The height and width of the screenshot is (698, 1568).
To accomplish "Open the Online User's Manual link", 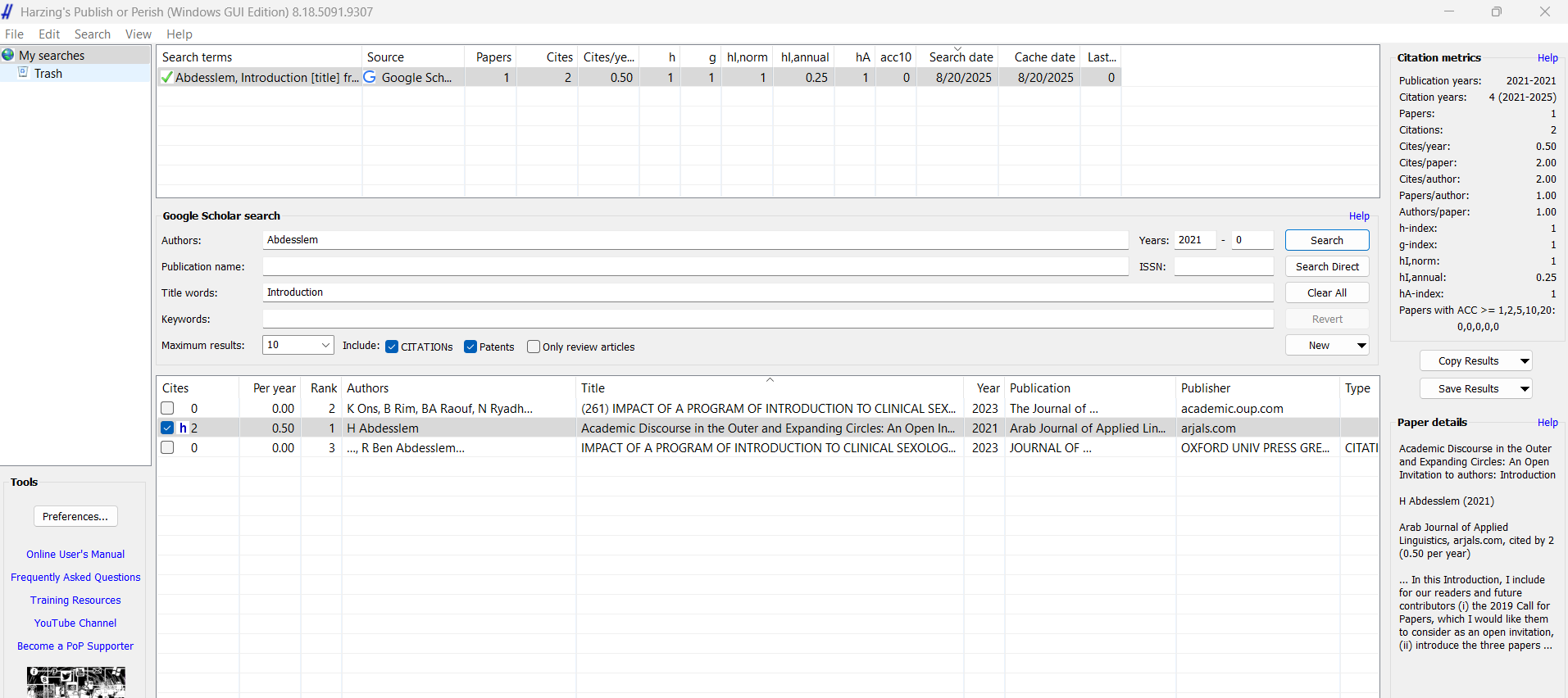I will tap(75, 554).
